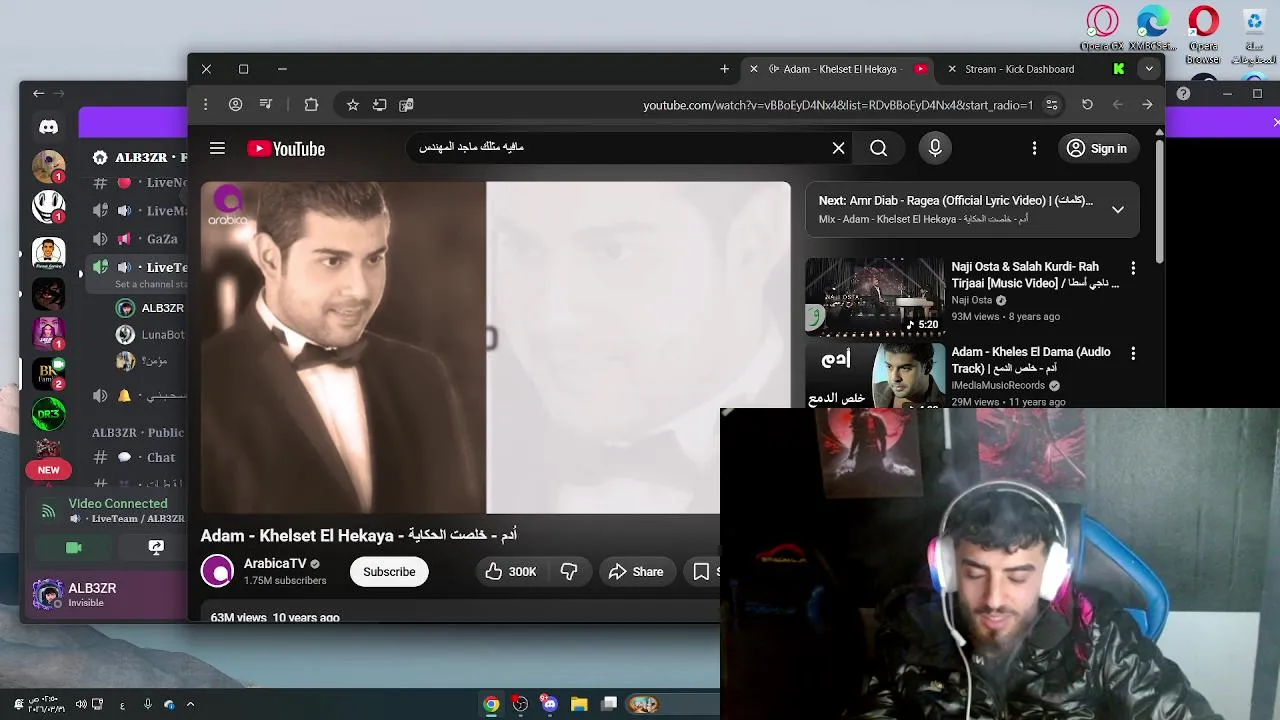This screenshot has height=720, width=1280.
Task: Toggle taskbar volume speaker icon
Action: pos(81,704)
